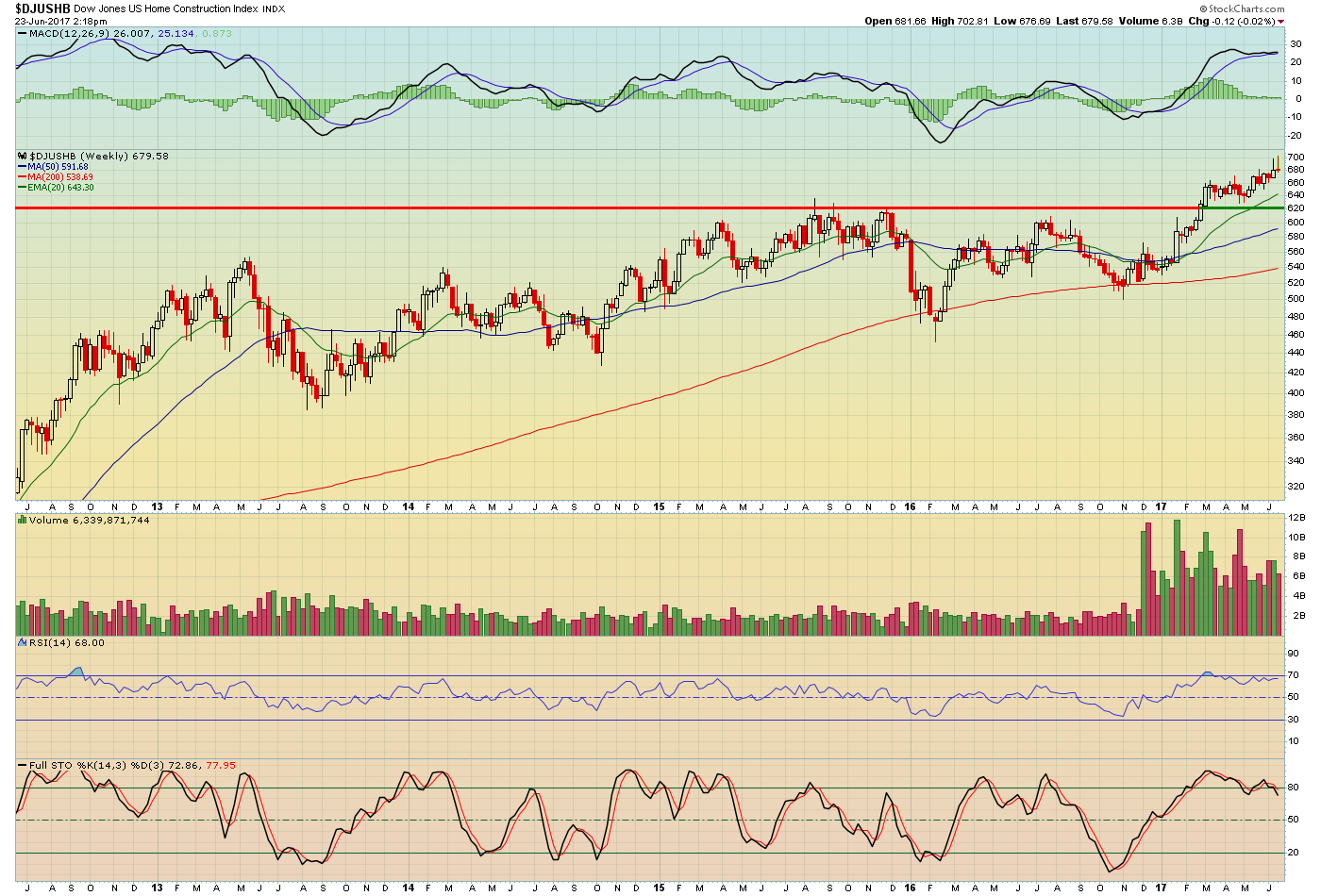Click the tallest volume bar in early 2017

pyautogui.click(x=1177, y=577)
